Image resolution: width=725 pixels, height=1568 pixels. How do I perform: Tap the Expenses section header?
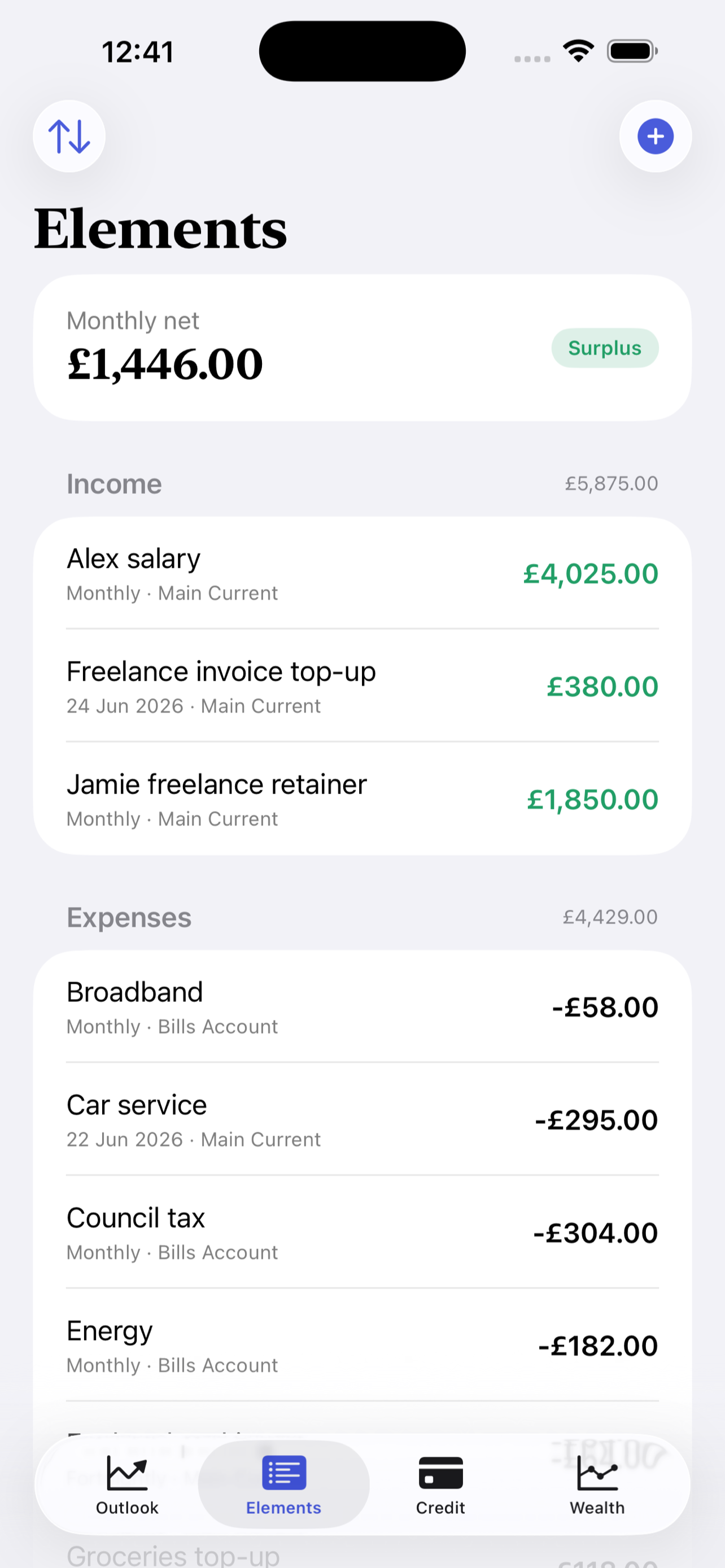129,917
